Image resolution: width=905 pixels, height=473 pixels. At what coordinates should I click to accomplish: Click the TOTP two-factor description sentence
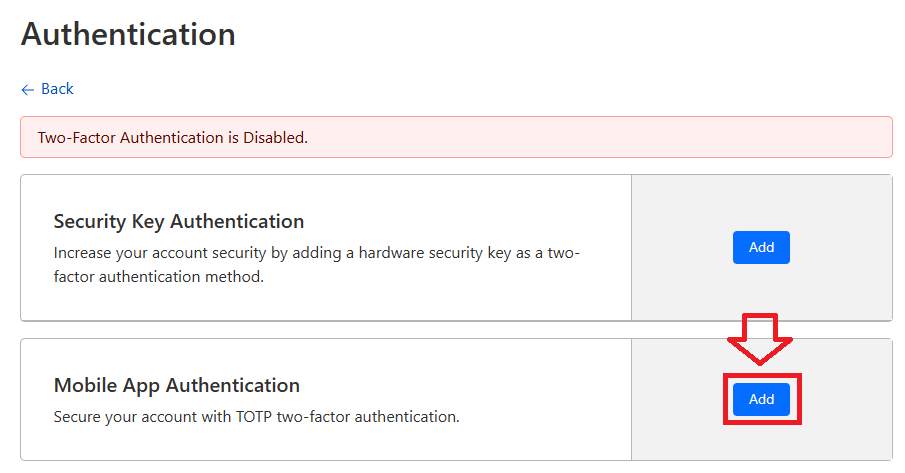coord(256,415)
